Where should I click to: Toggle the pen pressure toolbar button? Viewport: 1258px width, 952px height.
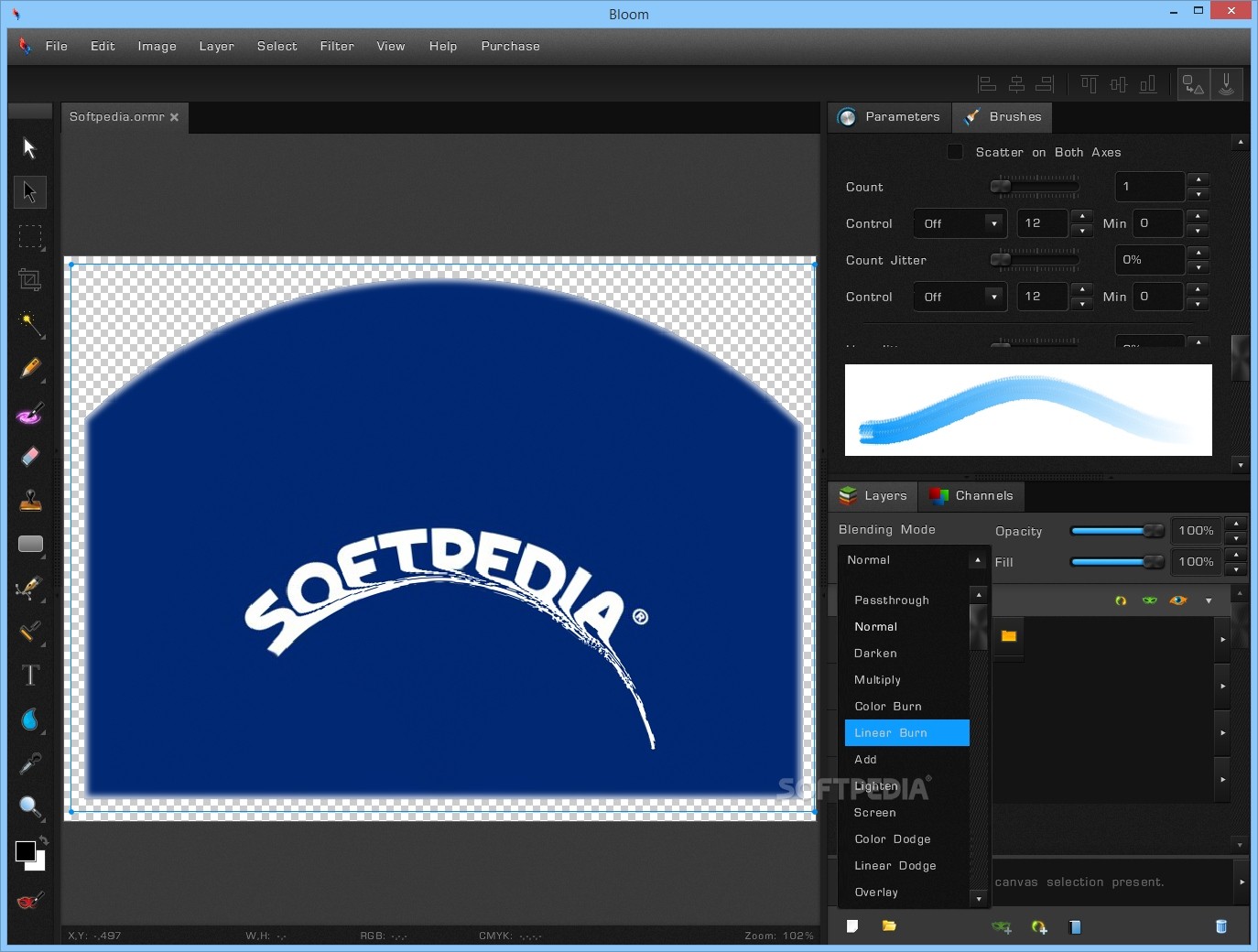click(x=1227, y=84)
